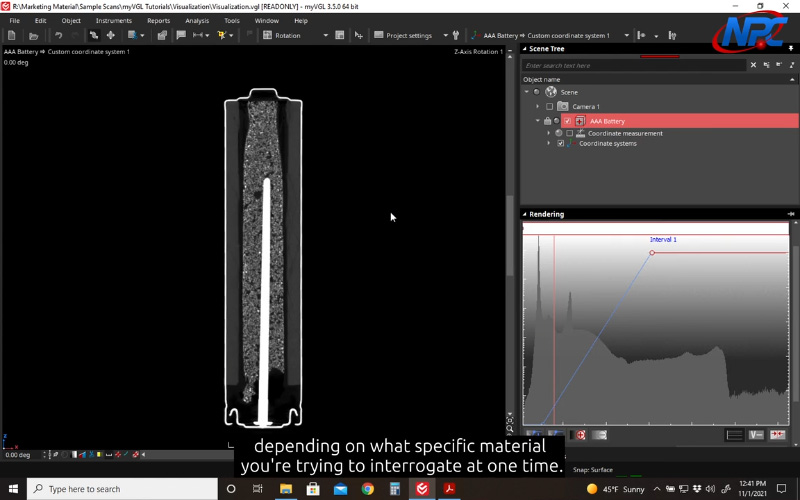This screenshot has height=500, width=800.
Task: Click the Object name column header
Action: (656, 79)
